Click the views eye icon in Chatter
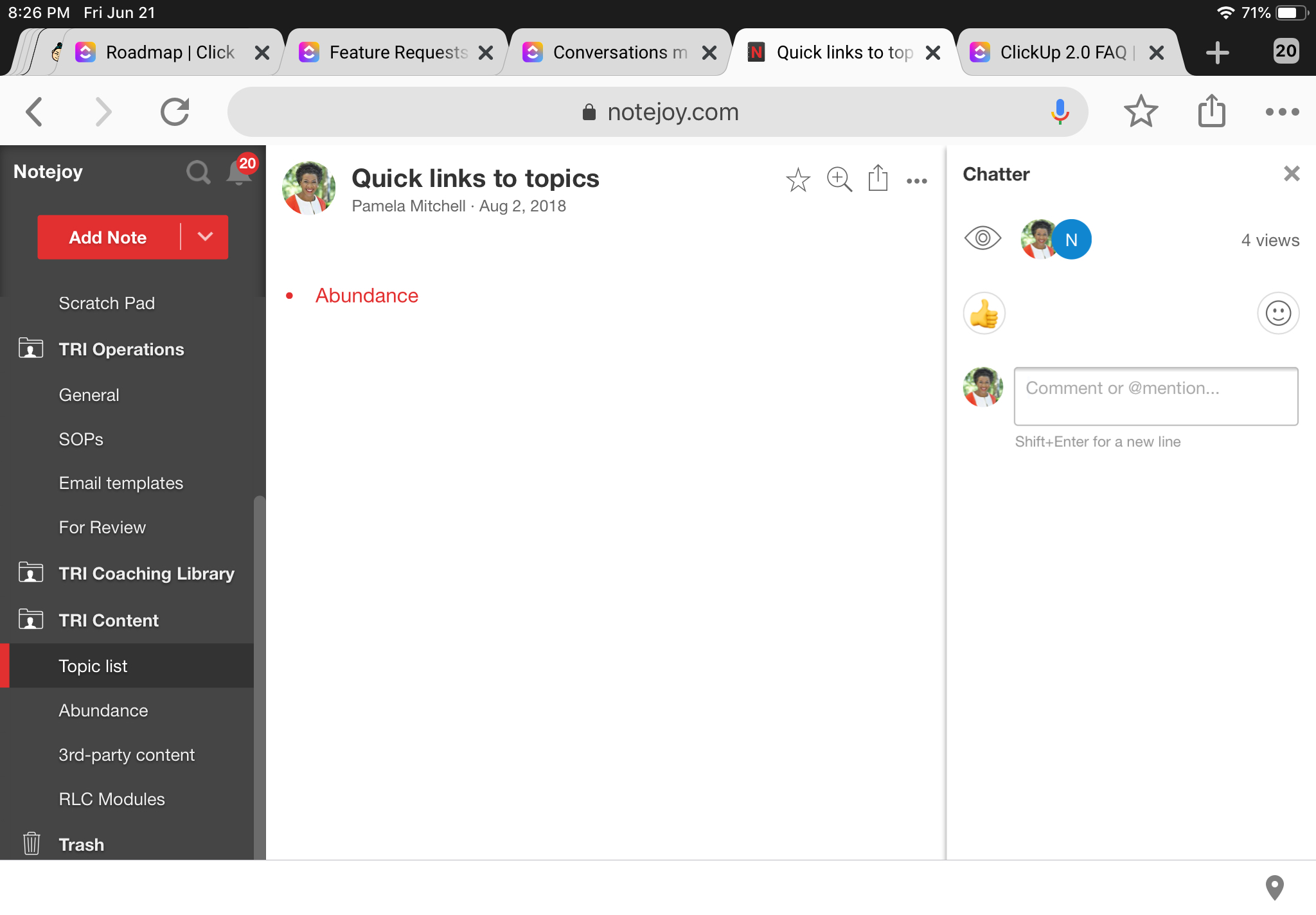The image size is (1316, 915). [x=983, y=238]
